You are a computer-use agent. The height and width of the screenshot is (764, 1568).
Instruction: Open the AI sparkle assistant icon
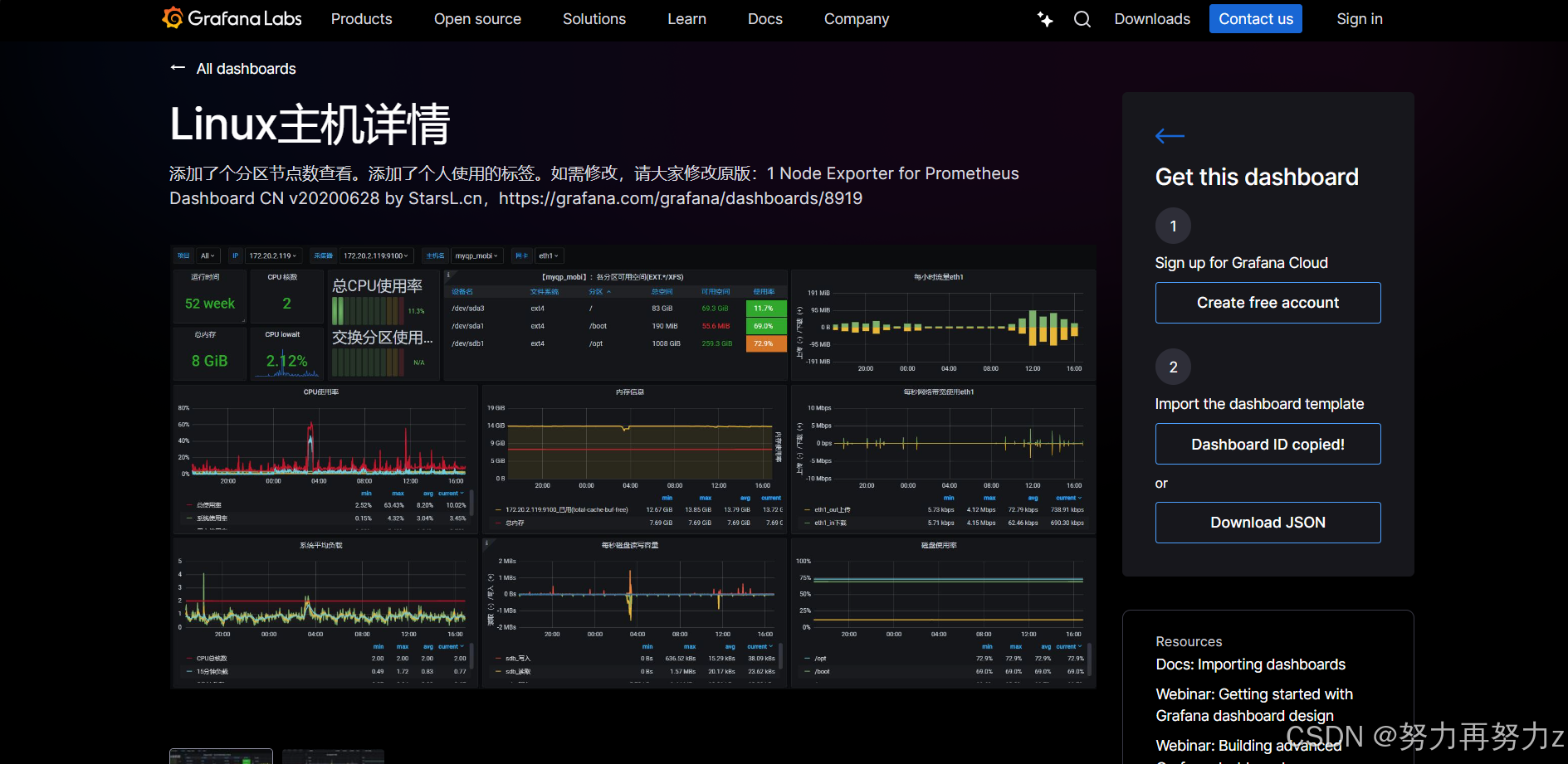coord(1045,19)
